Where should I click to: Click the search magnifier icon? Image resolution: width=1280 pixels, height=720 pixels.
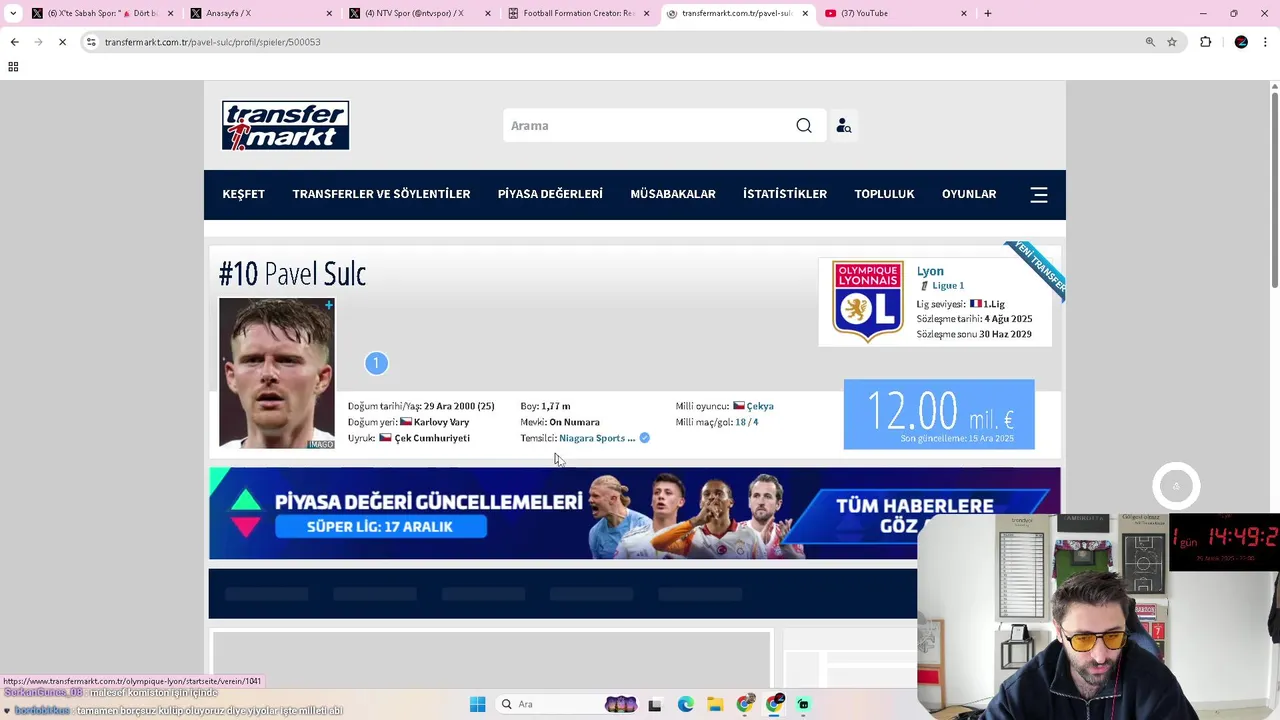(804, 126)
